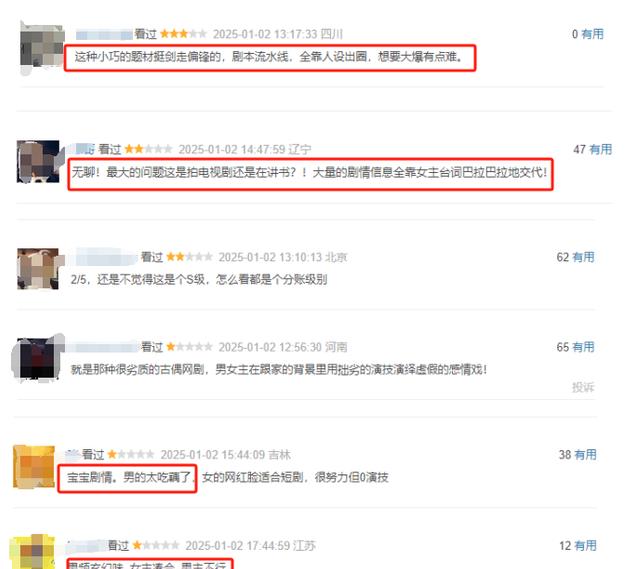Click the two-star rating on Liaoning review
636x569 pixels.
click(148, 149)
